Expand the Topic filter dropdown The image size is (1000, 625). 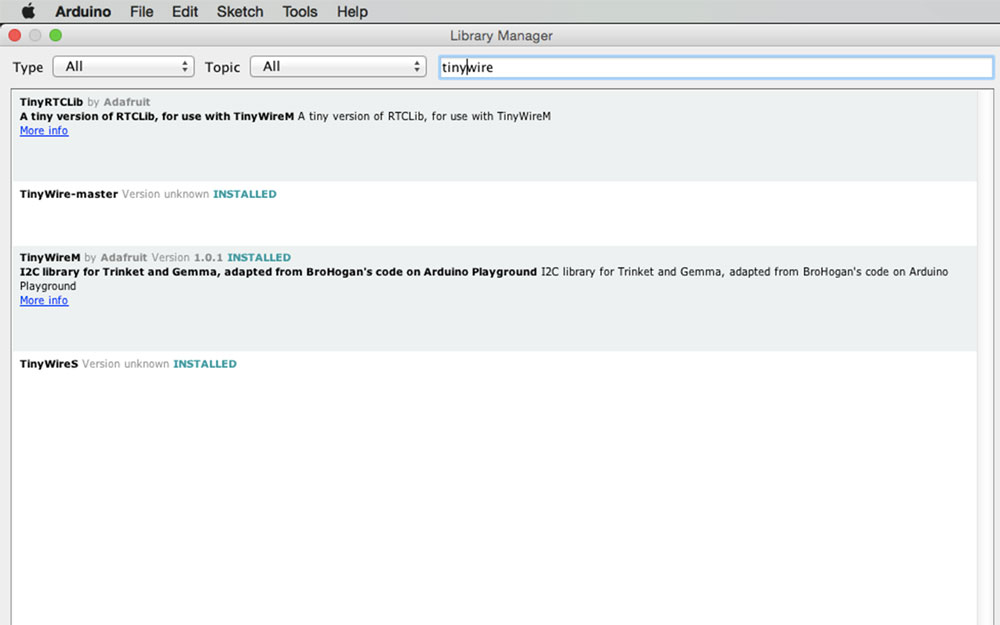coord(338,66)
